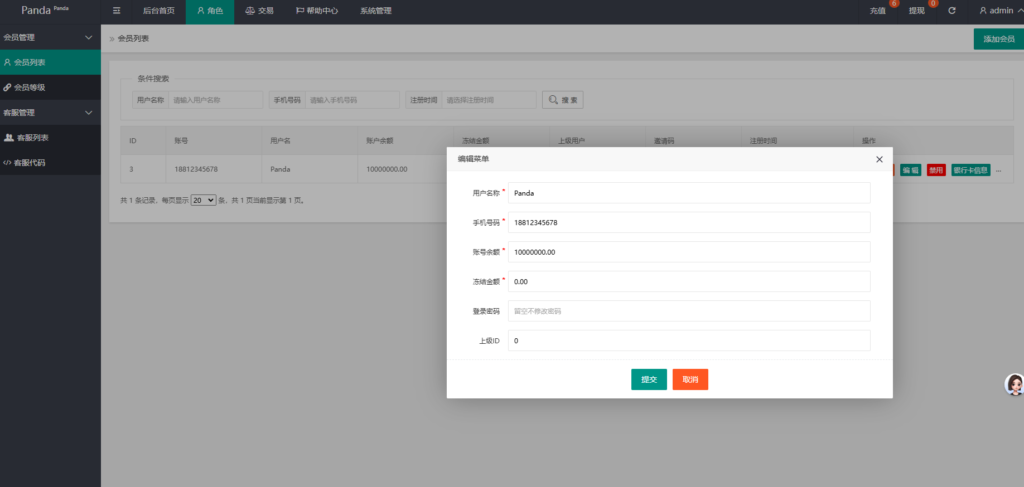Click the refresh icon in the header
This screenshot has width=1024, height=487.
[952, 11]
